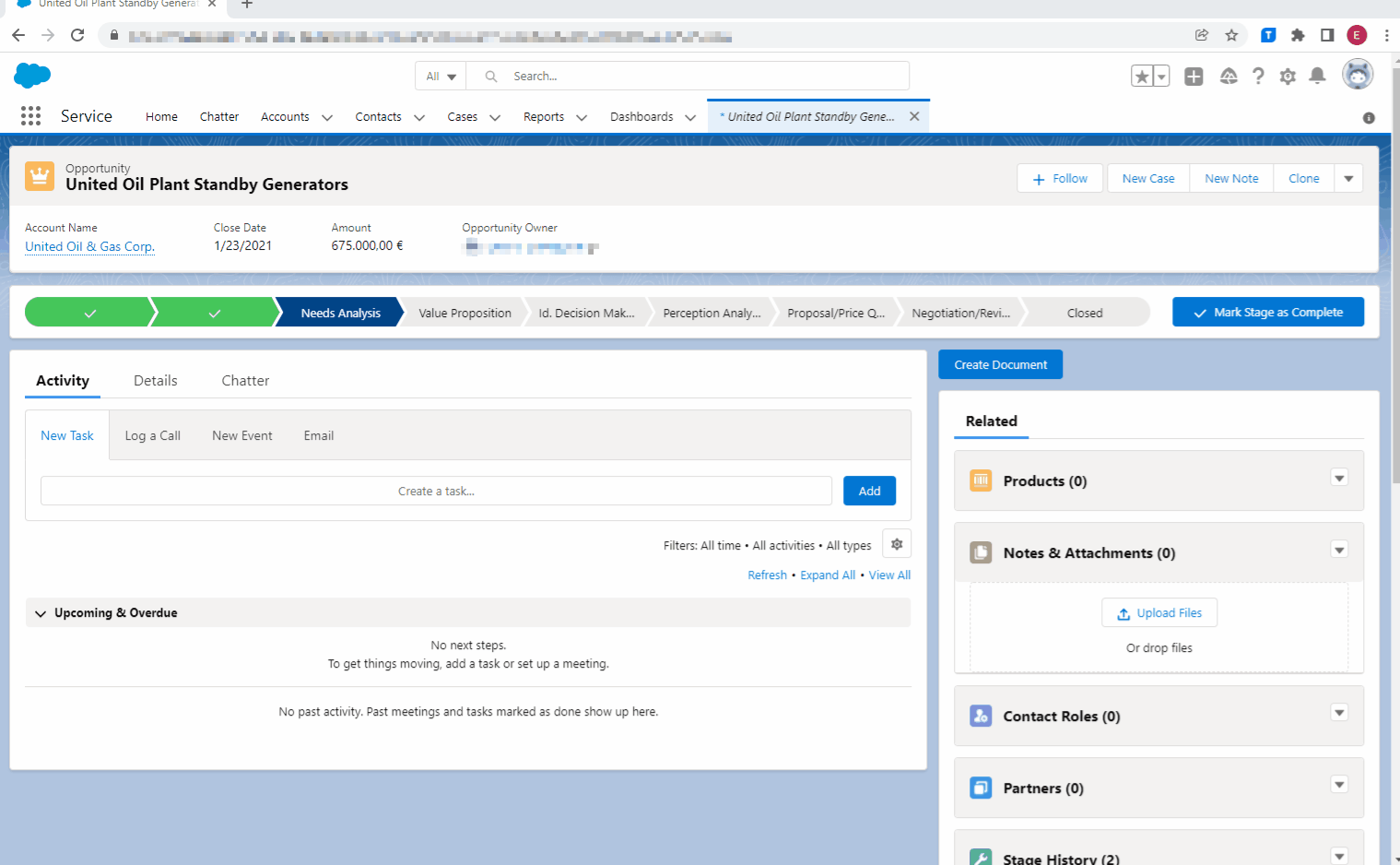Close the United Oil Plant workspace tab
Image resolution: width=1400 pixels, height=865 pixels.
pyautogui.click(x=914, y=116)
